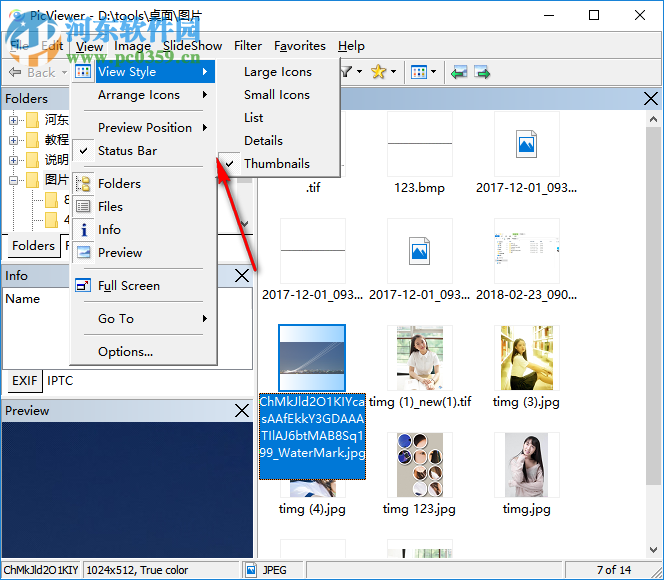This screenshot has height=580, width=664.
Task: Click the View Style menu grid icon
Action: 83,72
